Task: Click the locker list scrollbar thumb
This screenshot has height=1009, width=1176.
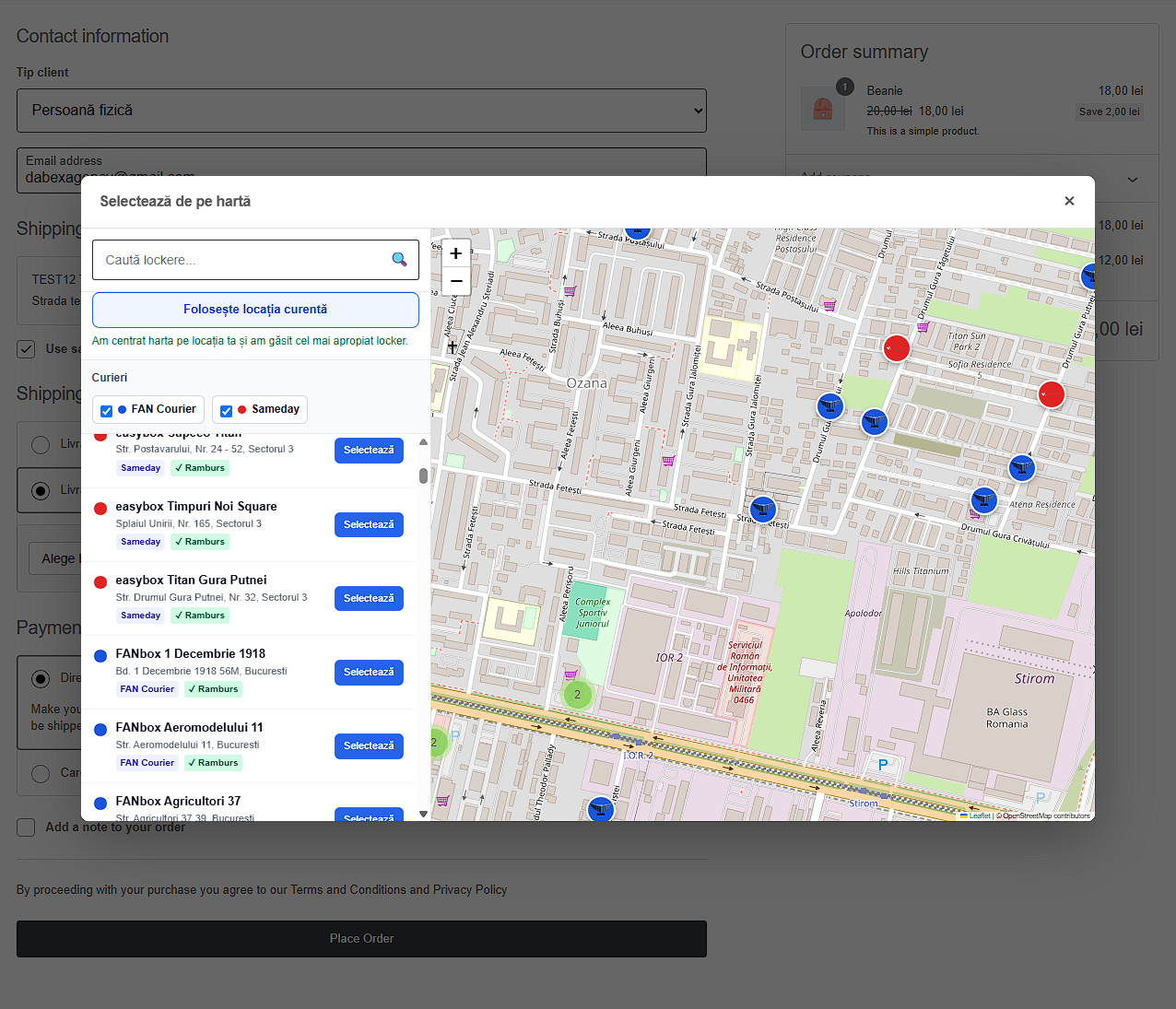Action: tap(423, 475)
